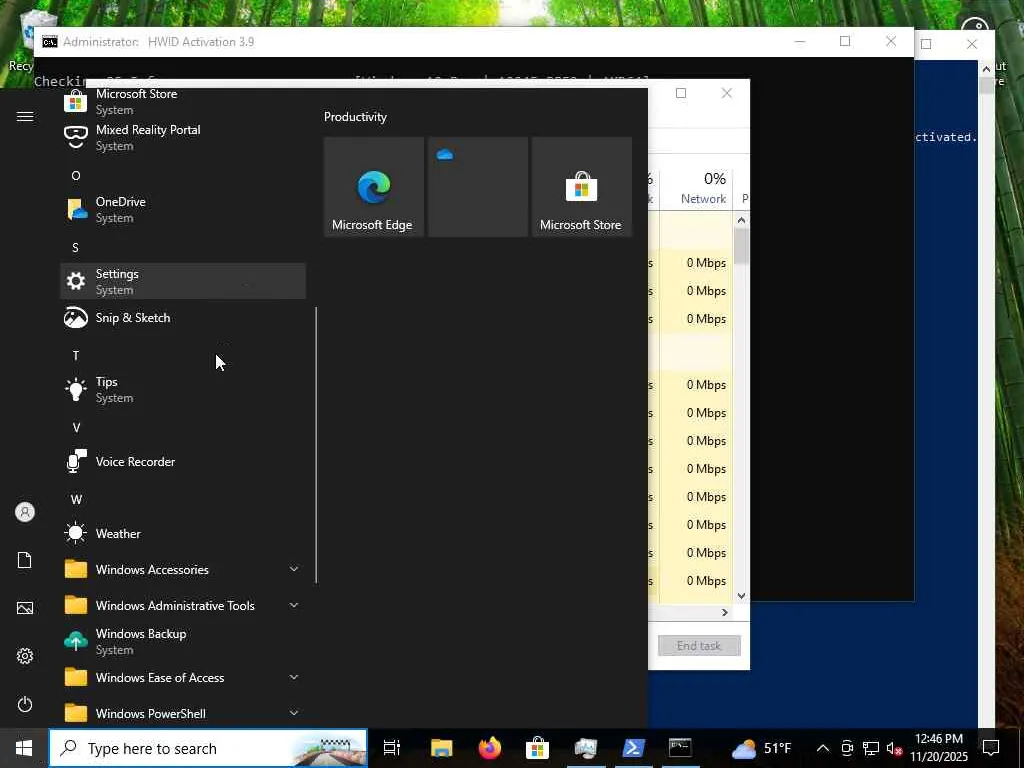Open the user account icon in Start sidebar

[x=25, y=512]
